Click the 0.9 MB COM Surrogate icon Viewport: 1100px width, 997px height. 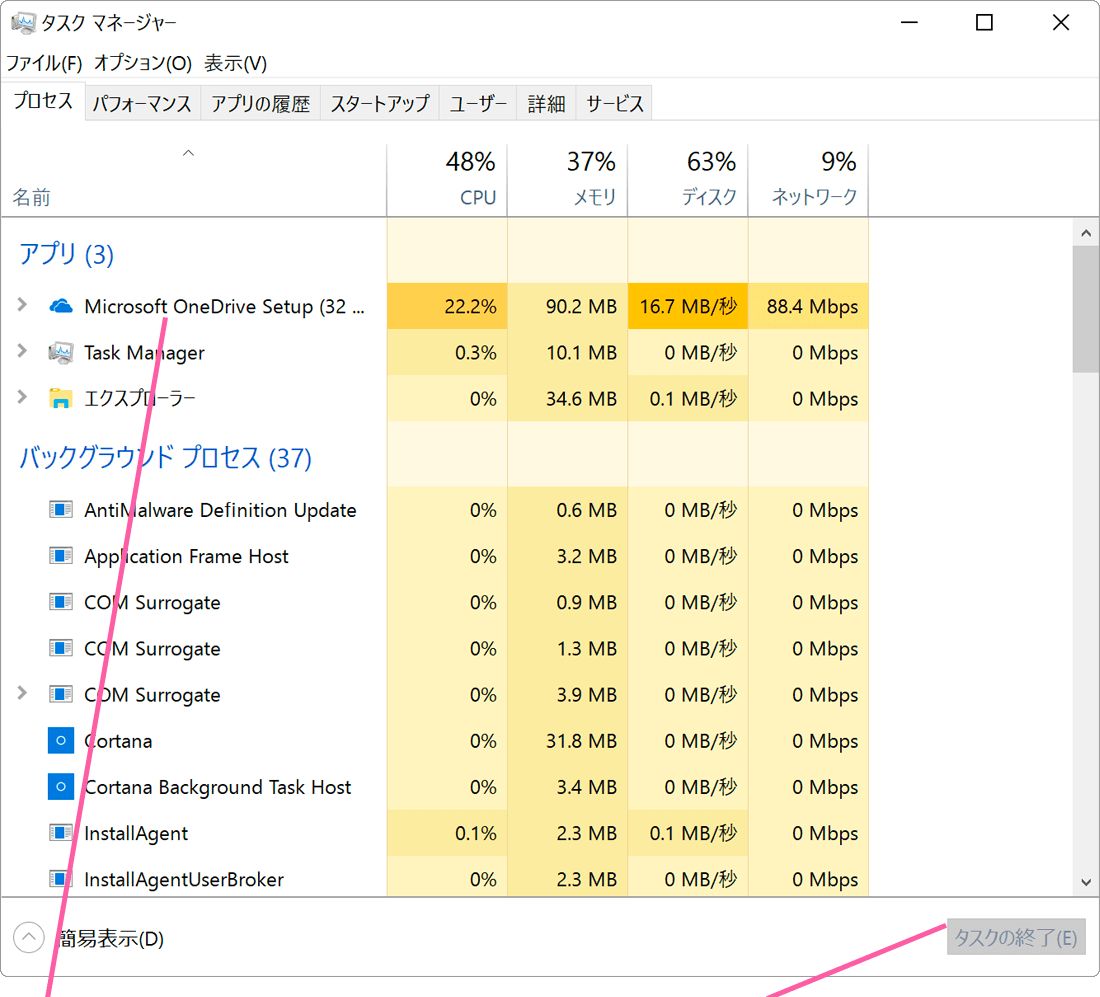click(61, 602)
